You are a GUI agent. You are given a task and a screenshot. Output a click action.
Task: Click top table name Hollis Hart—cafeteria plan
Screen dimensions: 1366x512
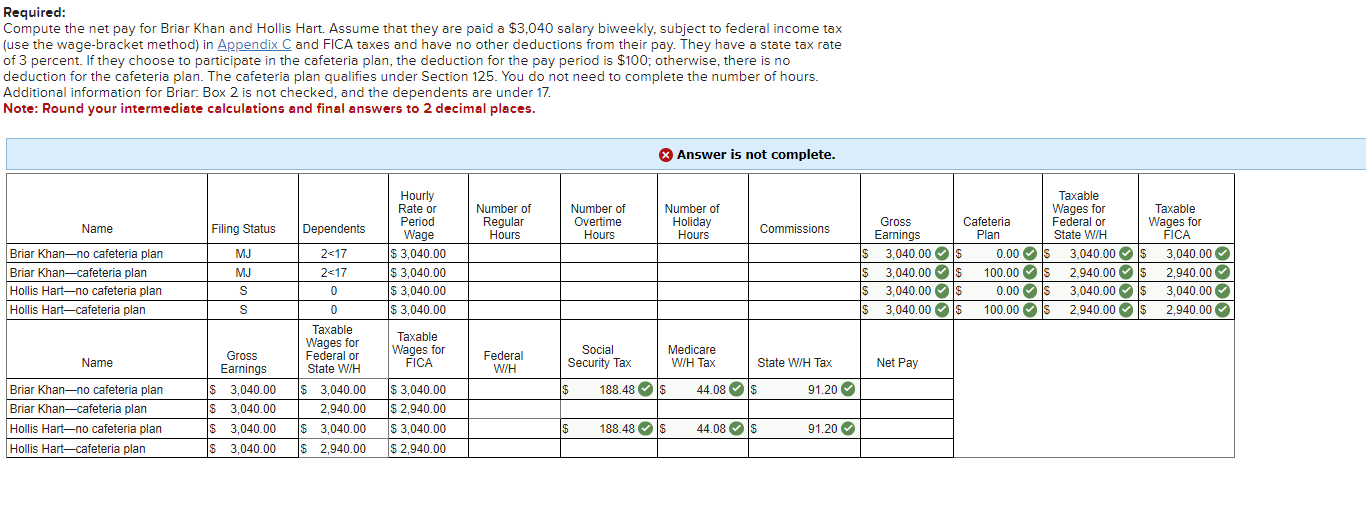77,310
